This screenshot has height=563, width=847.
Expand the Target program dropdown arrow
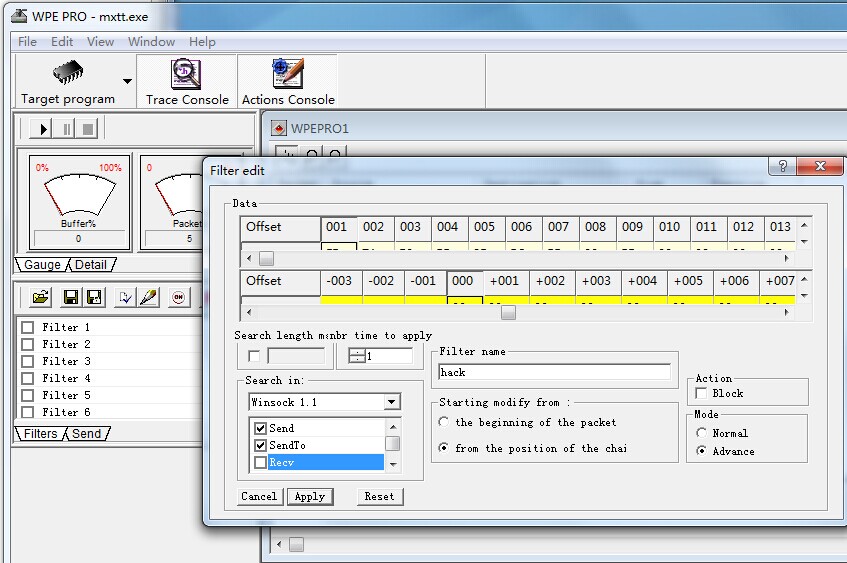pos(127,82)
